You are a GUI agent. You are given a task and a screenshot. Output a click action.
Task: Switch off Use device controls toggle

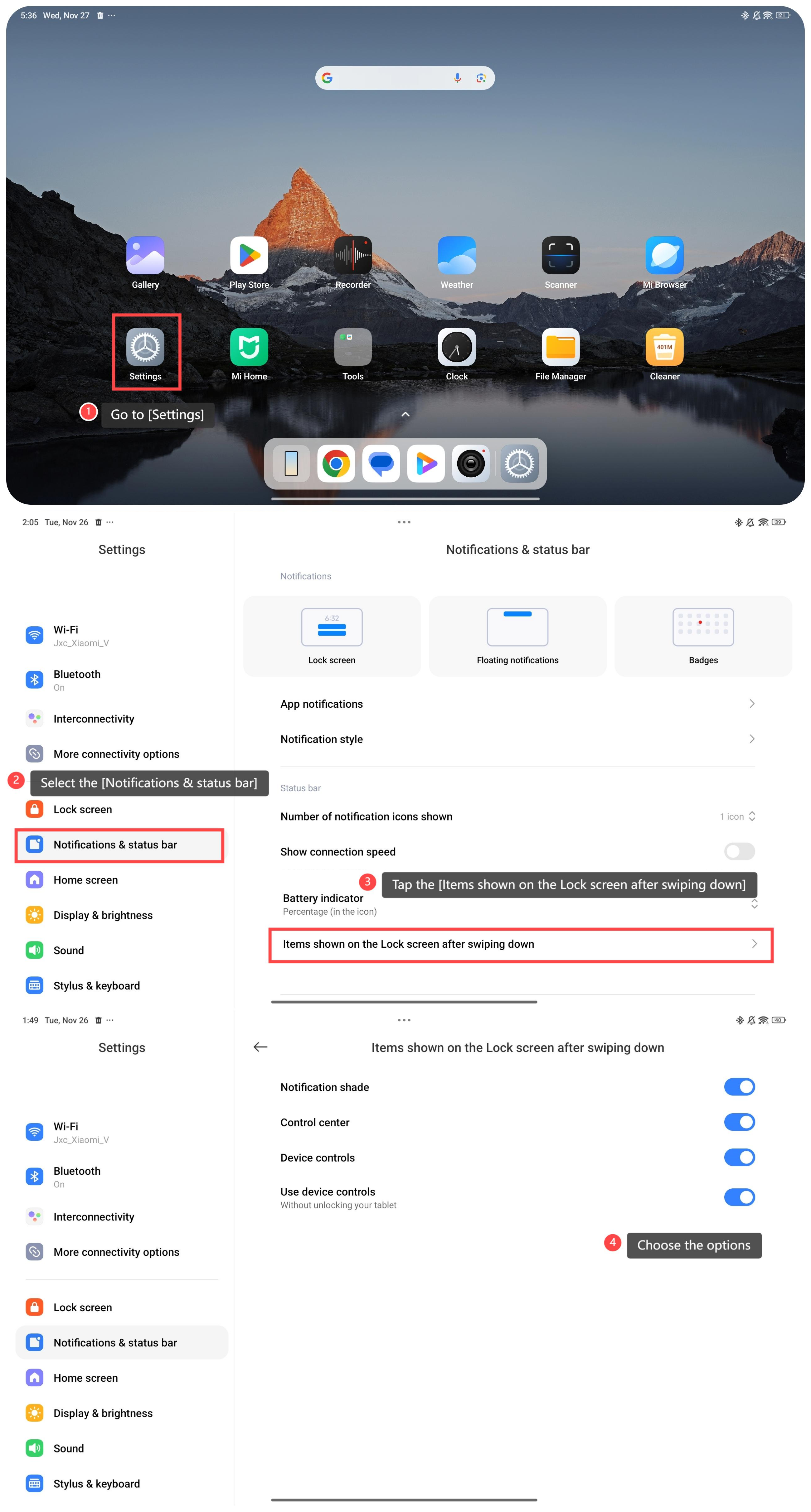[x=739, y=1197]
